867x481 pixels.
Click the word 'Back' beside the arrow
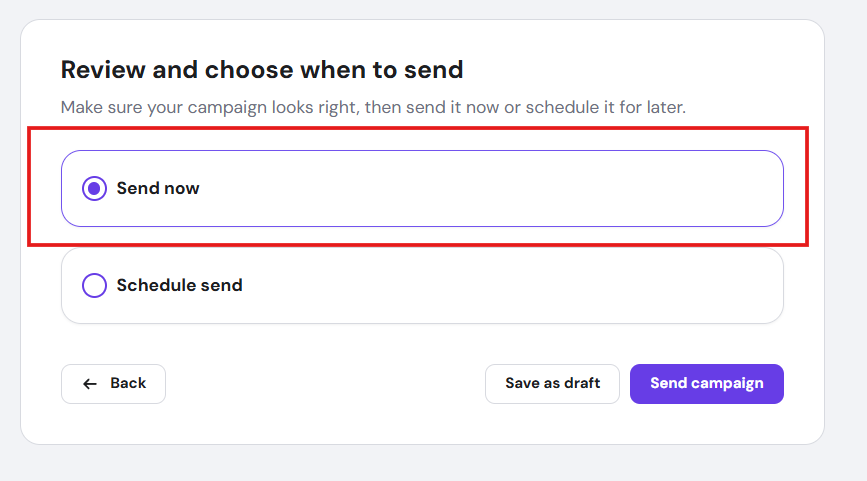pyautogui.click(x=128, y=384)
